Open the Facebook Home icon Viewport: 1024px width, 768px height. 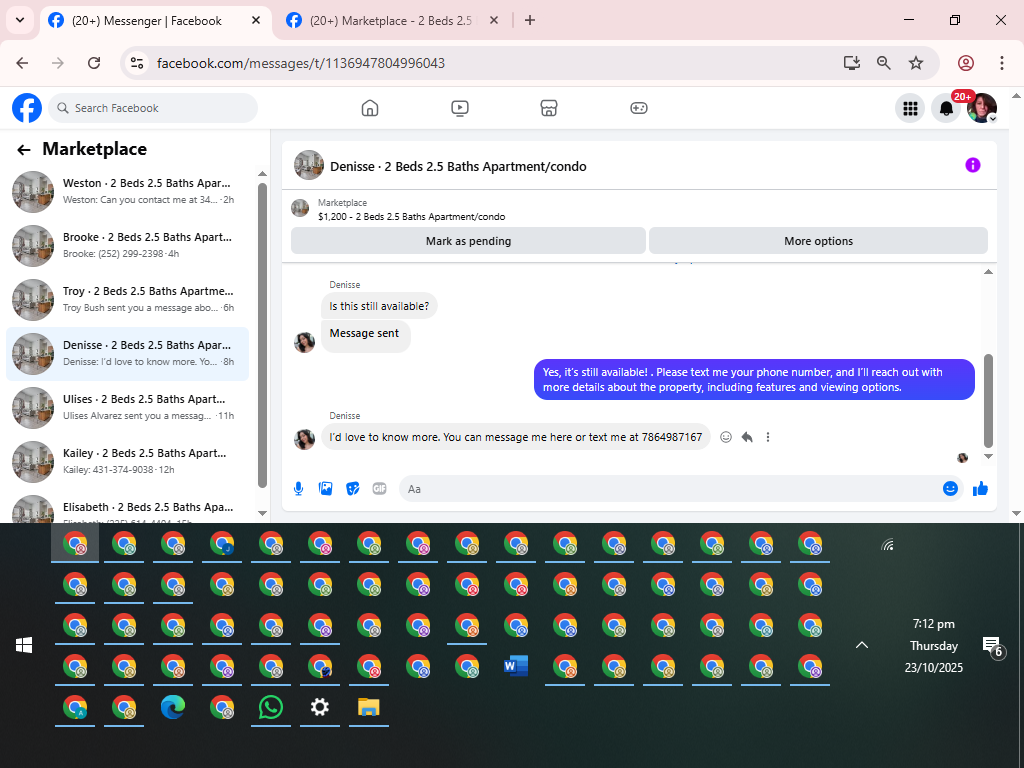point(370,108)
